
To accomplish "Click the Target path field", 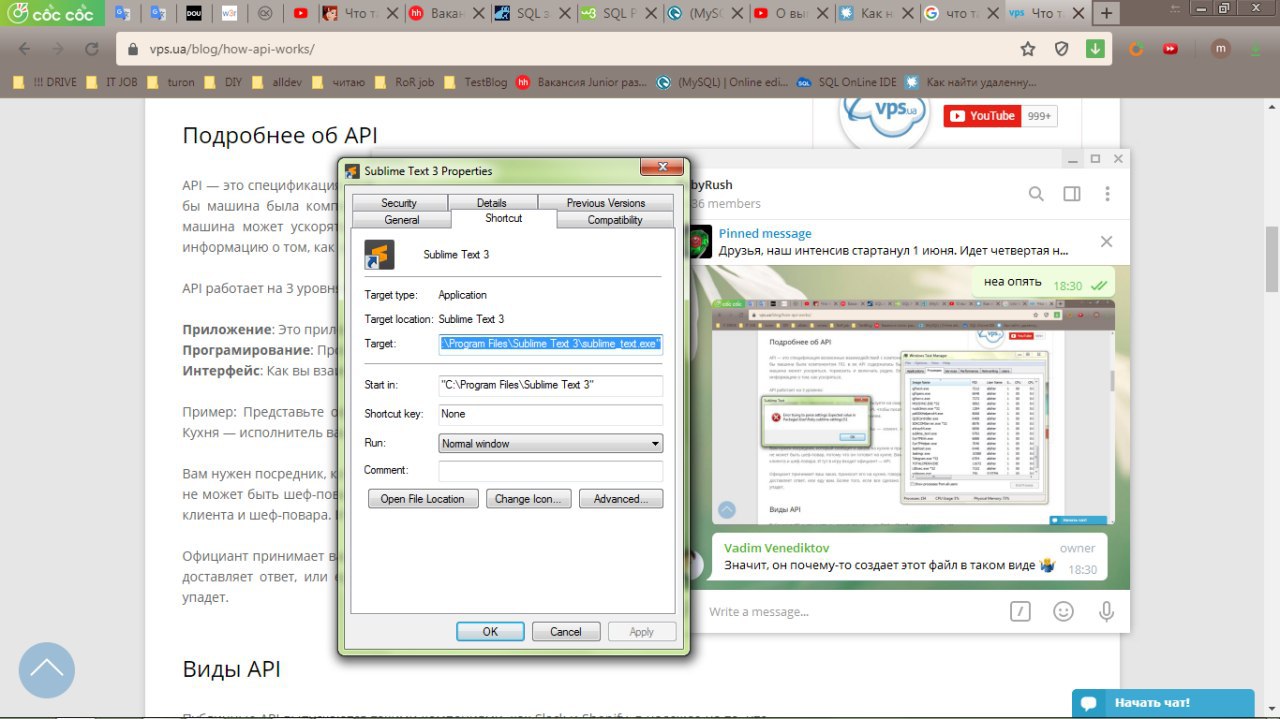I will tap(550, 343).
